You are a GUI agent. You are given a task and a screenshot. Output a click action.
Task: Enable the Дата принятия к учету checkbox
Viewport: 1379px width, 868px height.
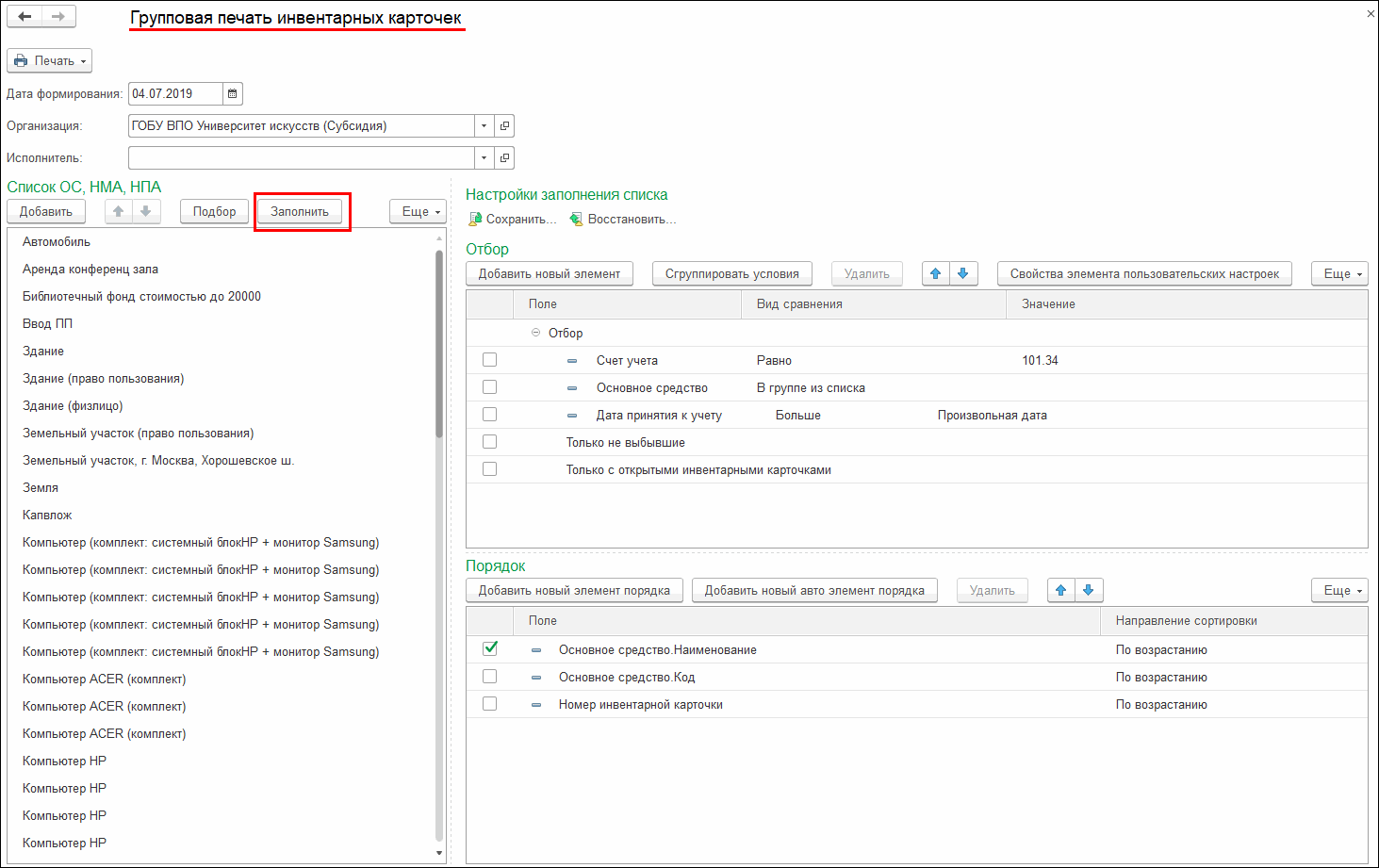pyautogui.click(x=489, y=415)
